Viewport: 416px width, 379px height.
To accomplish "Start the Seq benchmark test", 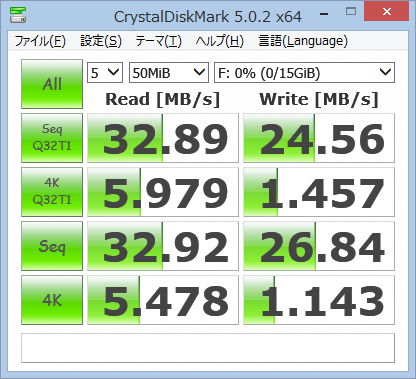I will pyautogui.click(x=52, y=246).
